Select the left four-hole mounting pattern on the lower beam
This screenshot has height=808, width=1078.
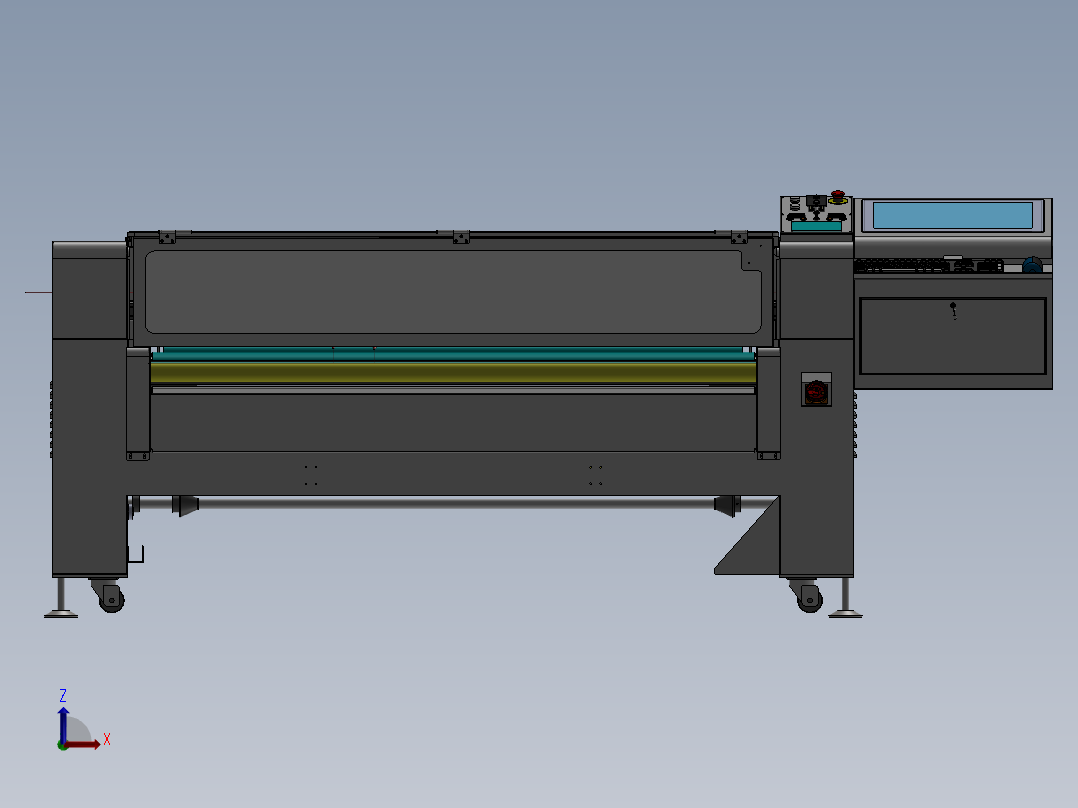coord(311,475)
